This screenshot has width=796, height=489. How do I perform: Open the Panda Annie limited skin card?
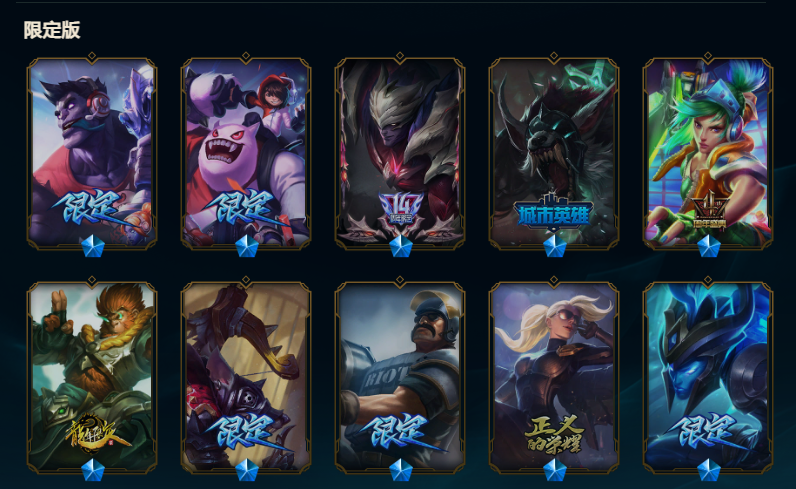click(246, 153)
